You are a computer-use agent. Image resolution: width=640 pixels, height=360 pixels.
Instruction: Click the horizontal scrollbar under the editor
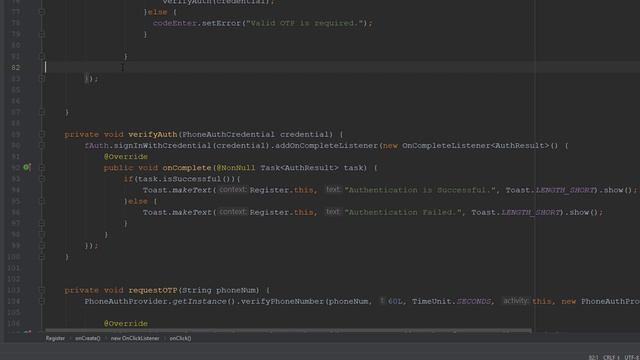pyautogui.click(x=288, y=331)
